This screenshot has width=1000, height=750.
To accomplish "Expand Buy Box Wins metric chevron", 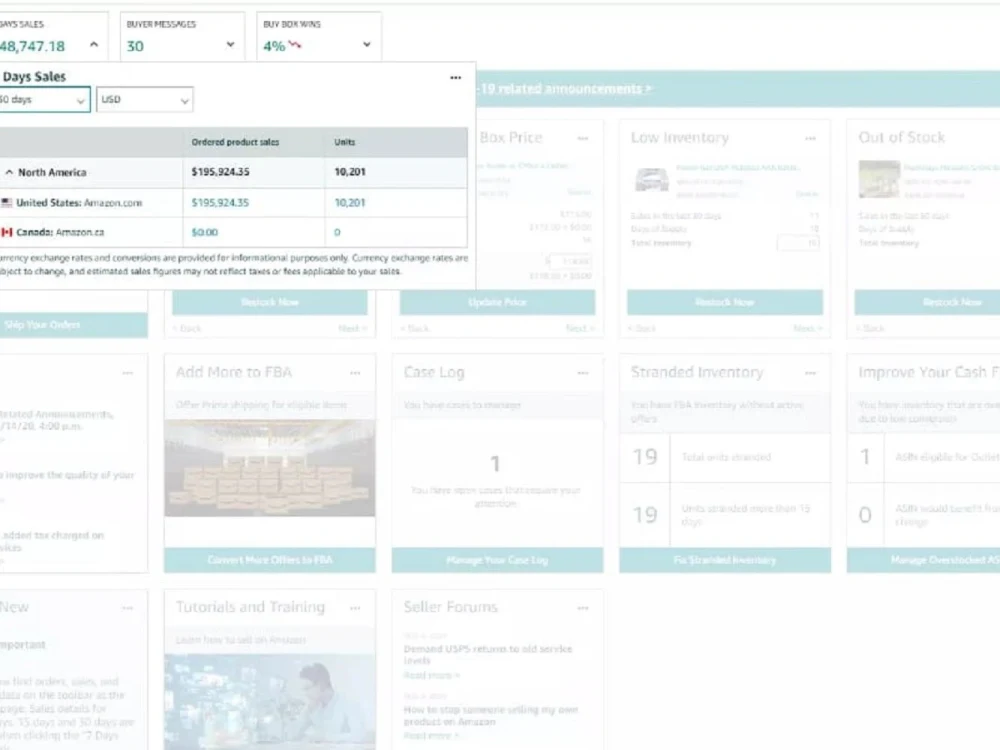I will point(367,44).
